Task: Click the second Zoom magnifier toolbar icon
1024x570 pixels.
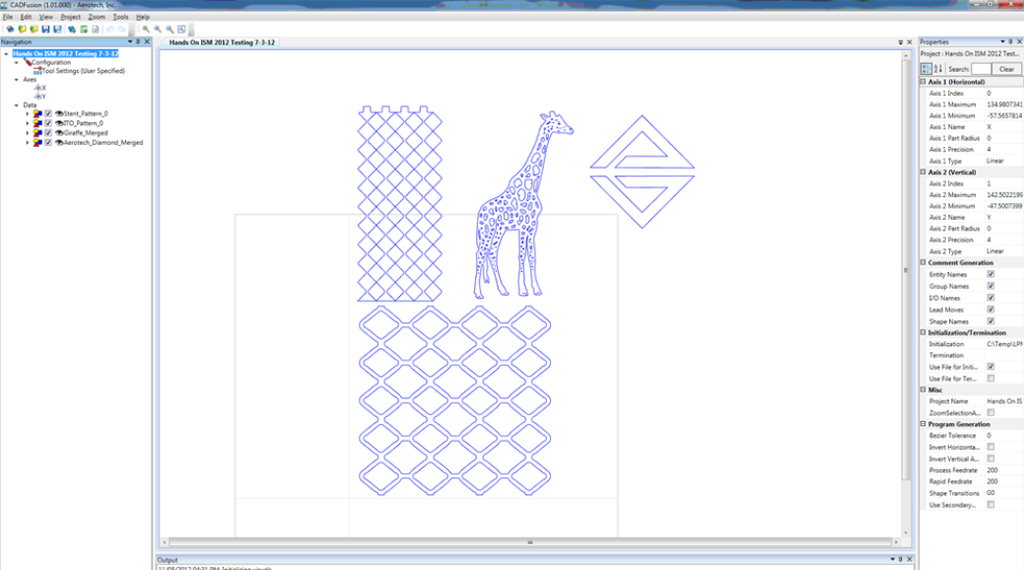Action: (157, 29)
